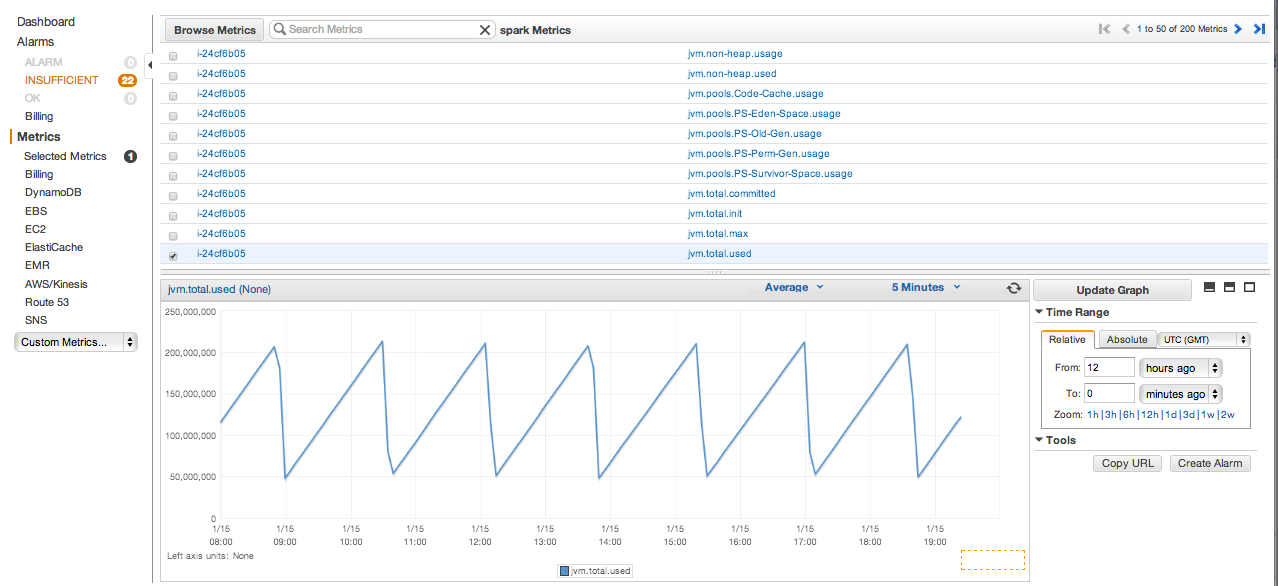Viewport: 1278px width, 586px height.
Task: Open instance link in jvm.pools.PS-Survivor-Space.usage row
Action: pyautogui.click(x=221, y=174)
